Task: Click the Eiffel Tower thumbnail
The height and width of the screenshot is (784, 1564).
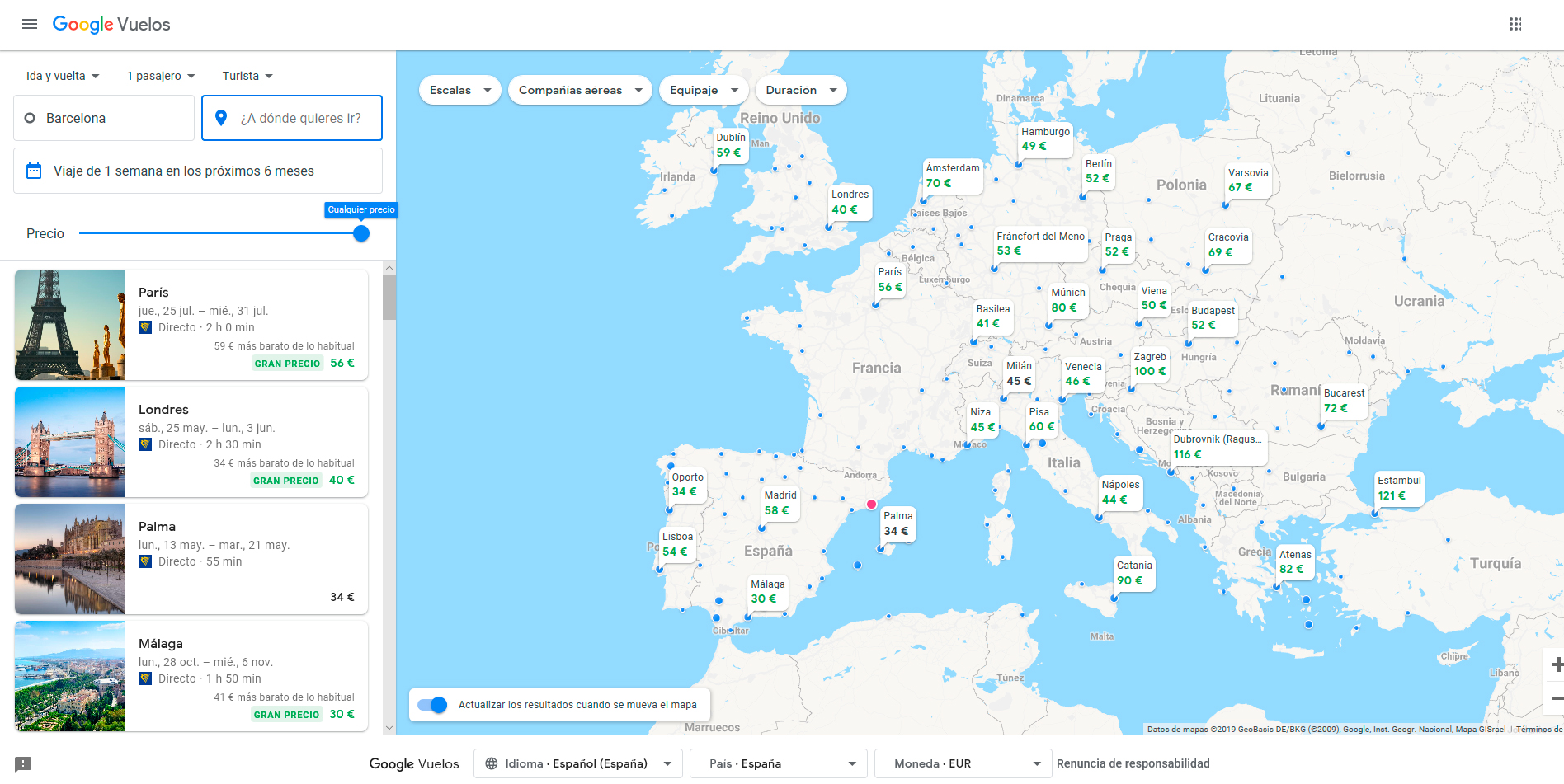Action: coord(70,325)
